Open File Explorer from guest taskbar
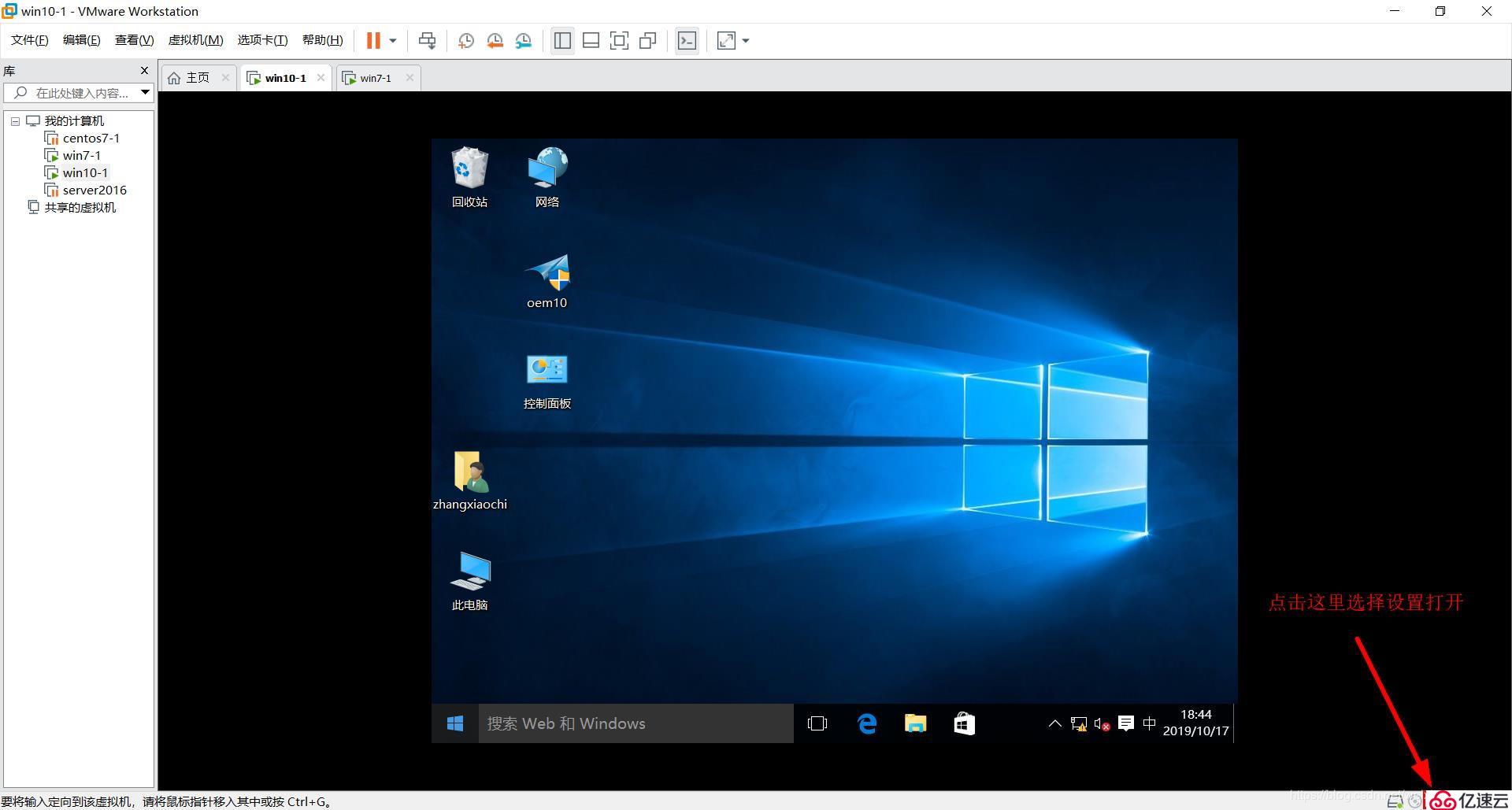1512x810 pixels. pyautogui.click(x=915, y=723)
